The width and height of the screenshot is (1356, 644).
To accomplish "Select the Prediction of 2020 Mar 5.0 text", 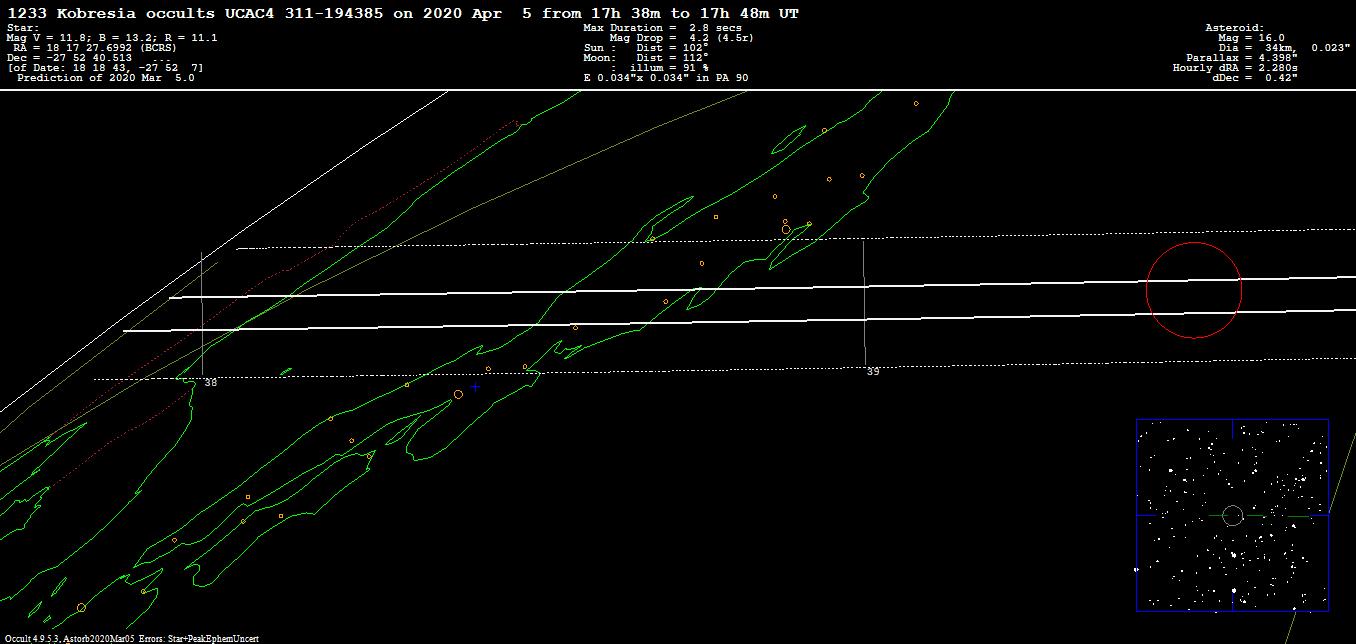I will tap(105, 78).
